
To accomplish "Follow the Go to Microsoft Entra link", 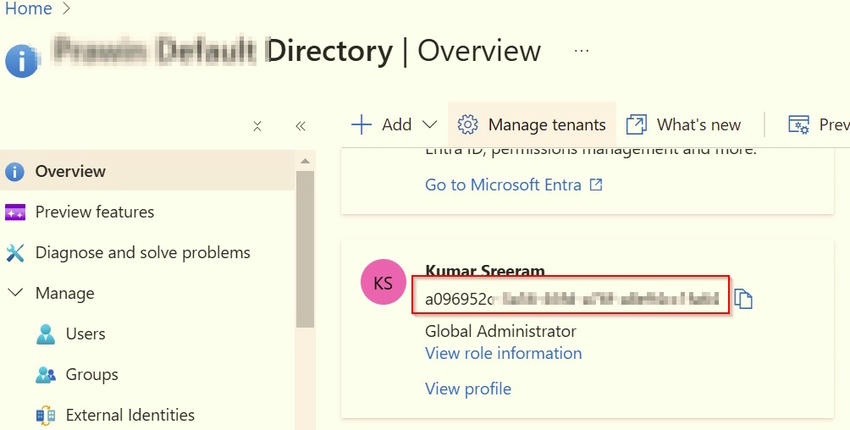I will (503, 185).
